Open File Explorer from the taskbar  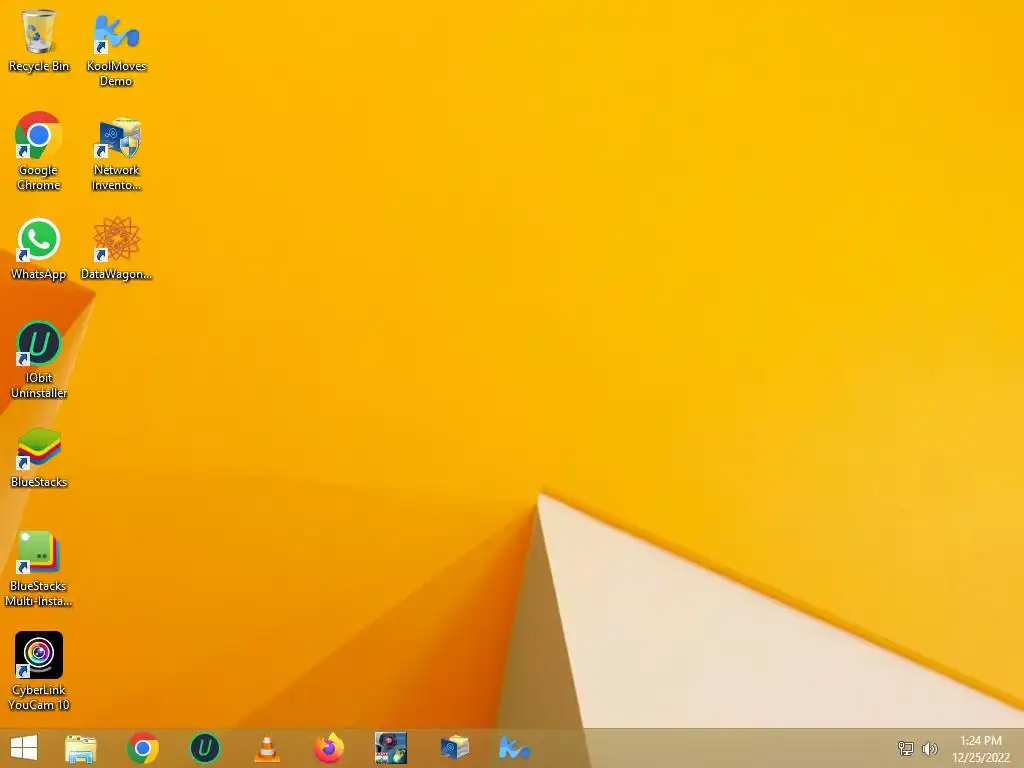(x=80, y=748)
